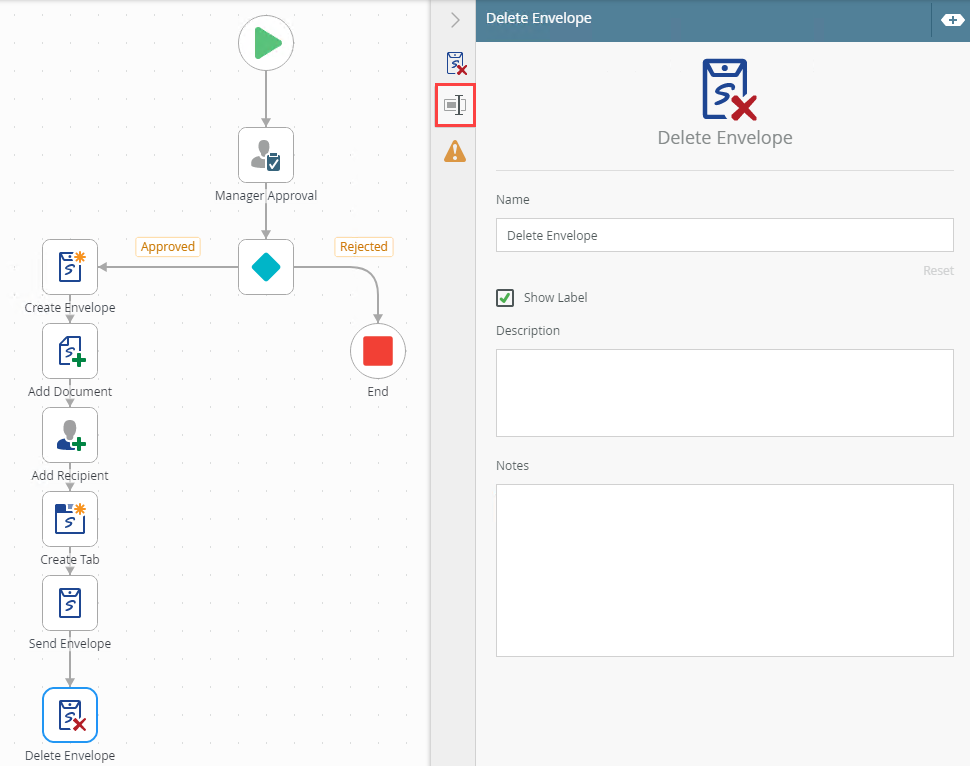
Task: Click the Create Tab step icon
Action: click(70, 519)
